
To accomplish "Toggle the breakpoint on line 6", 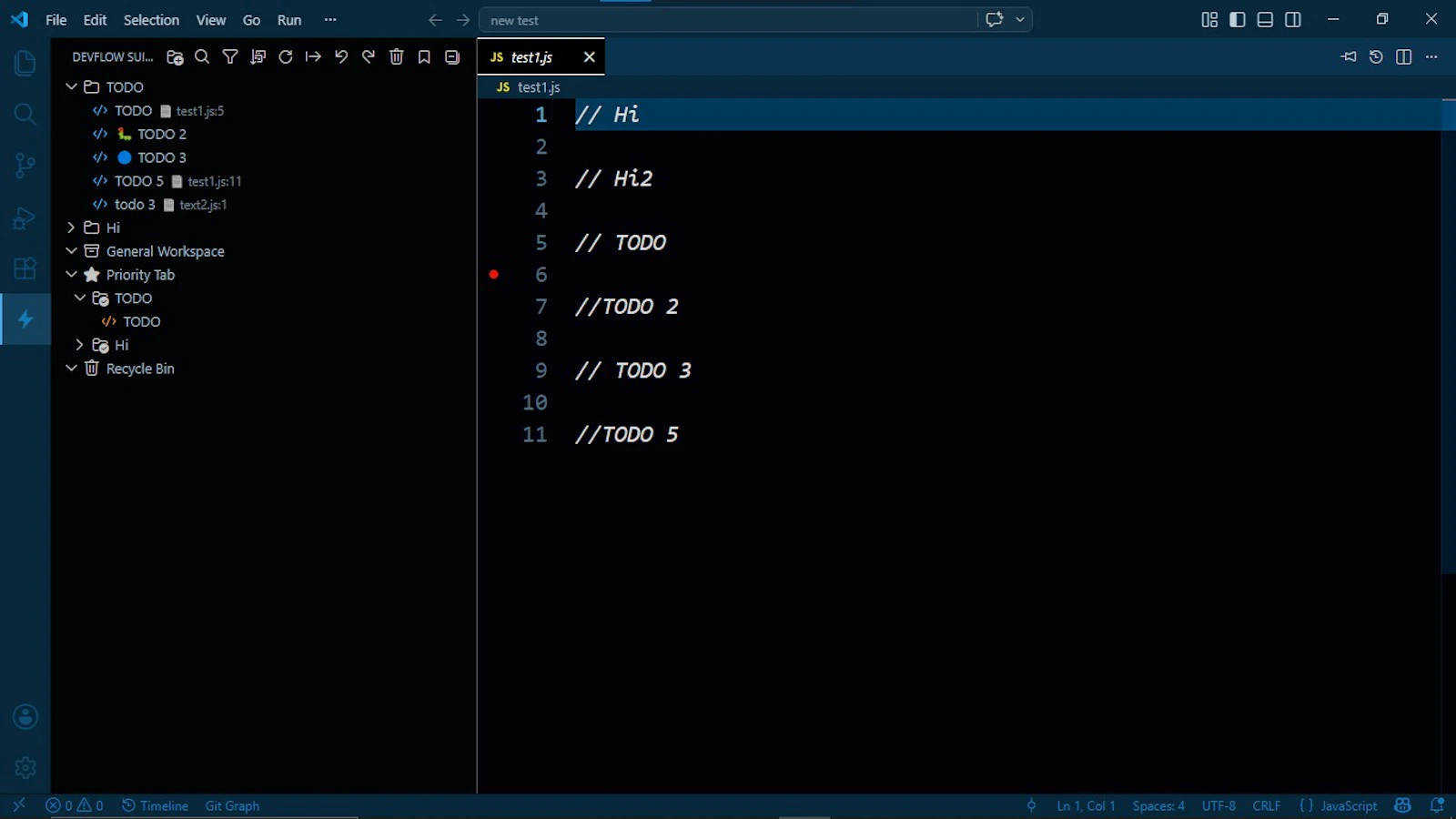I will tap(494, 274).
